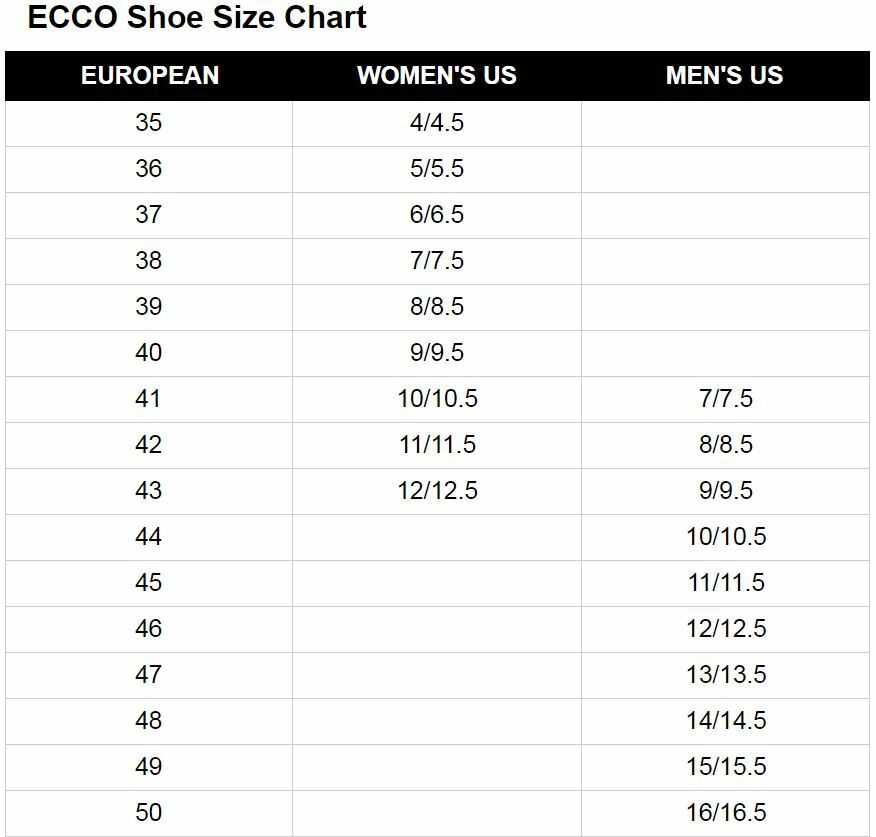Image resolution: width=876 pixels, height=837 pixels.
Task: Click the women's 4/4.5 size cell
Action: point(437,123)
